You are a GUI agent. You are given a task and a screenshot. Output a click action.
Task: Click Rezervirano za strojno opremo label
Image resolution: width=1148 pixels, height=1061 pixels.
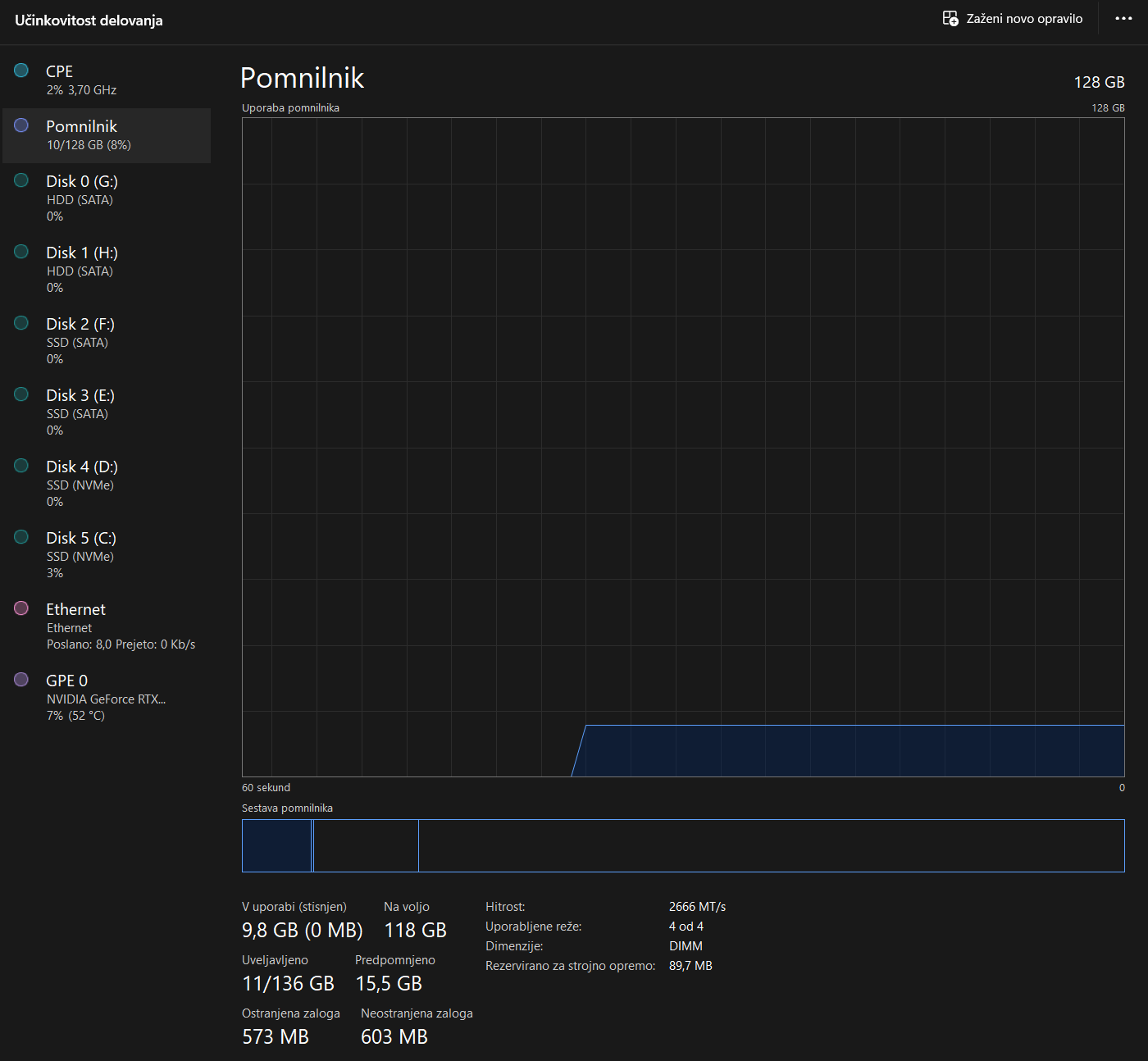pyautogui.click(x=570, y=966)
